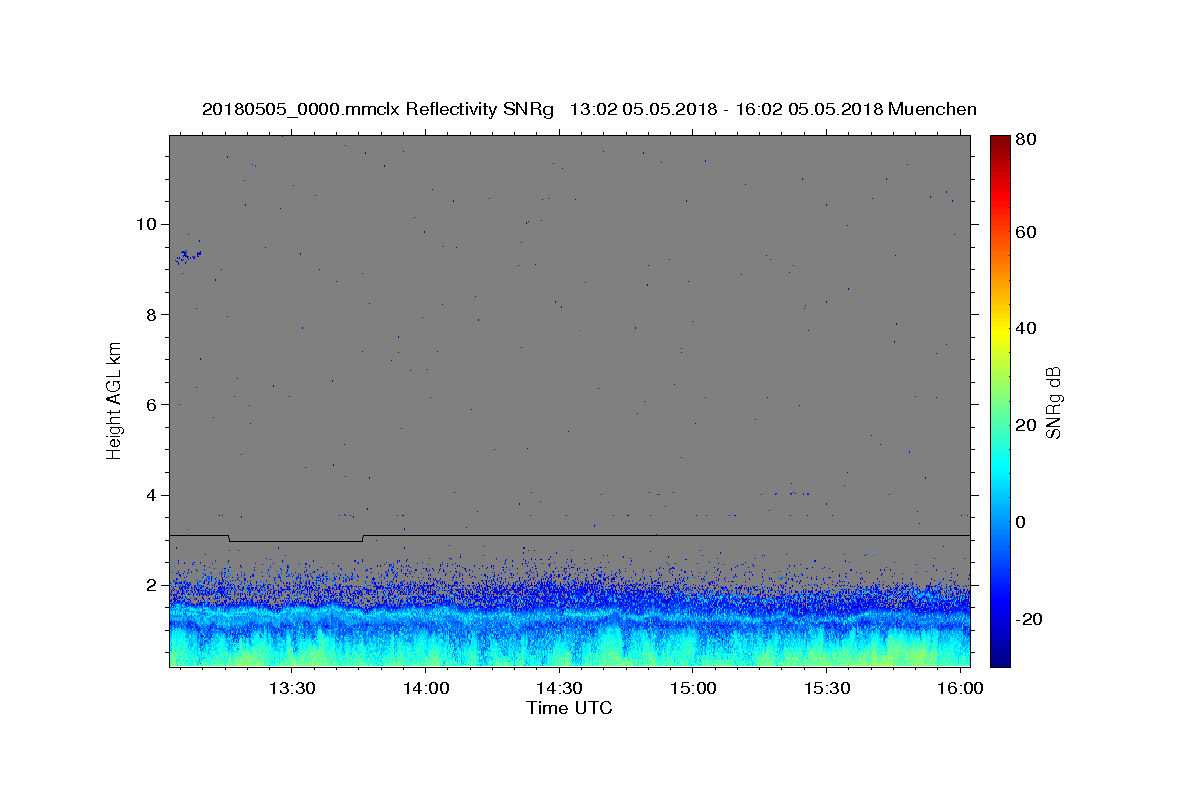Click the plot title text '20180505_0000.mmclx Reflectivity SNRg'
This screenshot has width=1200, height=800.
coord(378,109)
